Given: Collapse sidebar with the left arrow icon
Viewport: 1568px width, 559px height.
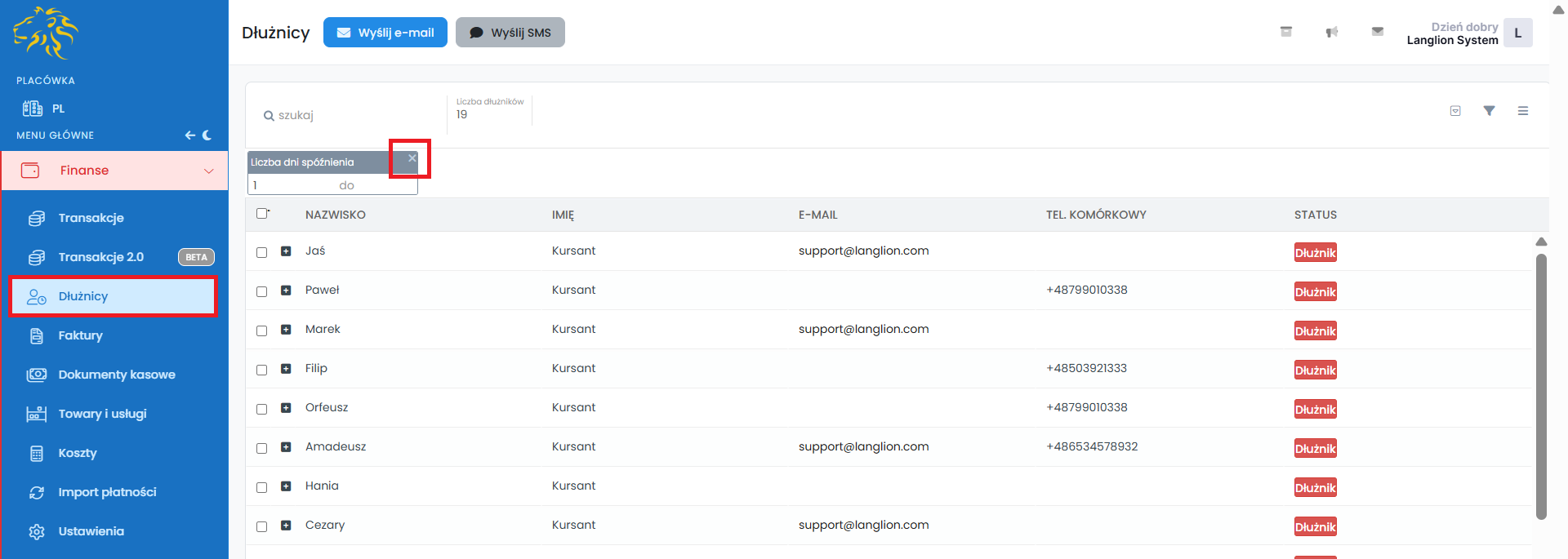Looking at the screenshot, I should 189,135.
